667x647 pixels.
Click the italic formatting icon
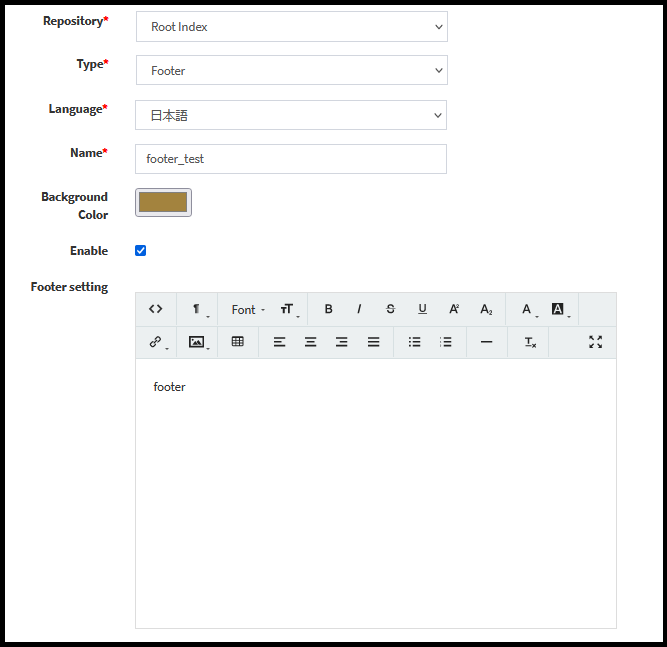(359, 310)
